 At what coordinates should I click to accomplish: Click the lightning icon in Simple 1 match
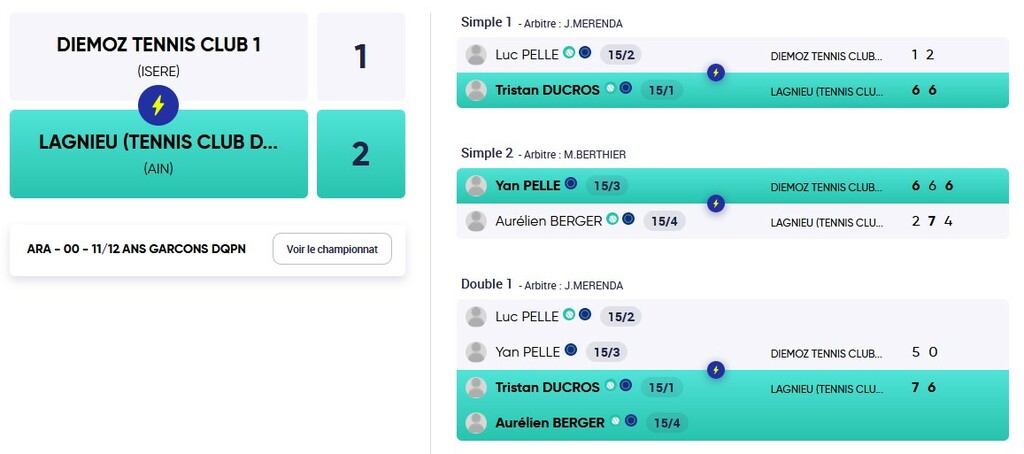coord(715,73)
